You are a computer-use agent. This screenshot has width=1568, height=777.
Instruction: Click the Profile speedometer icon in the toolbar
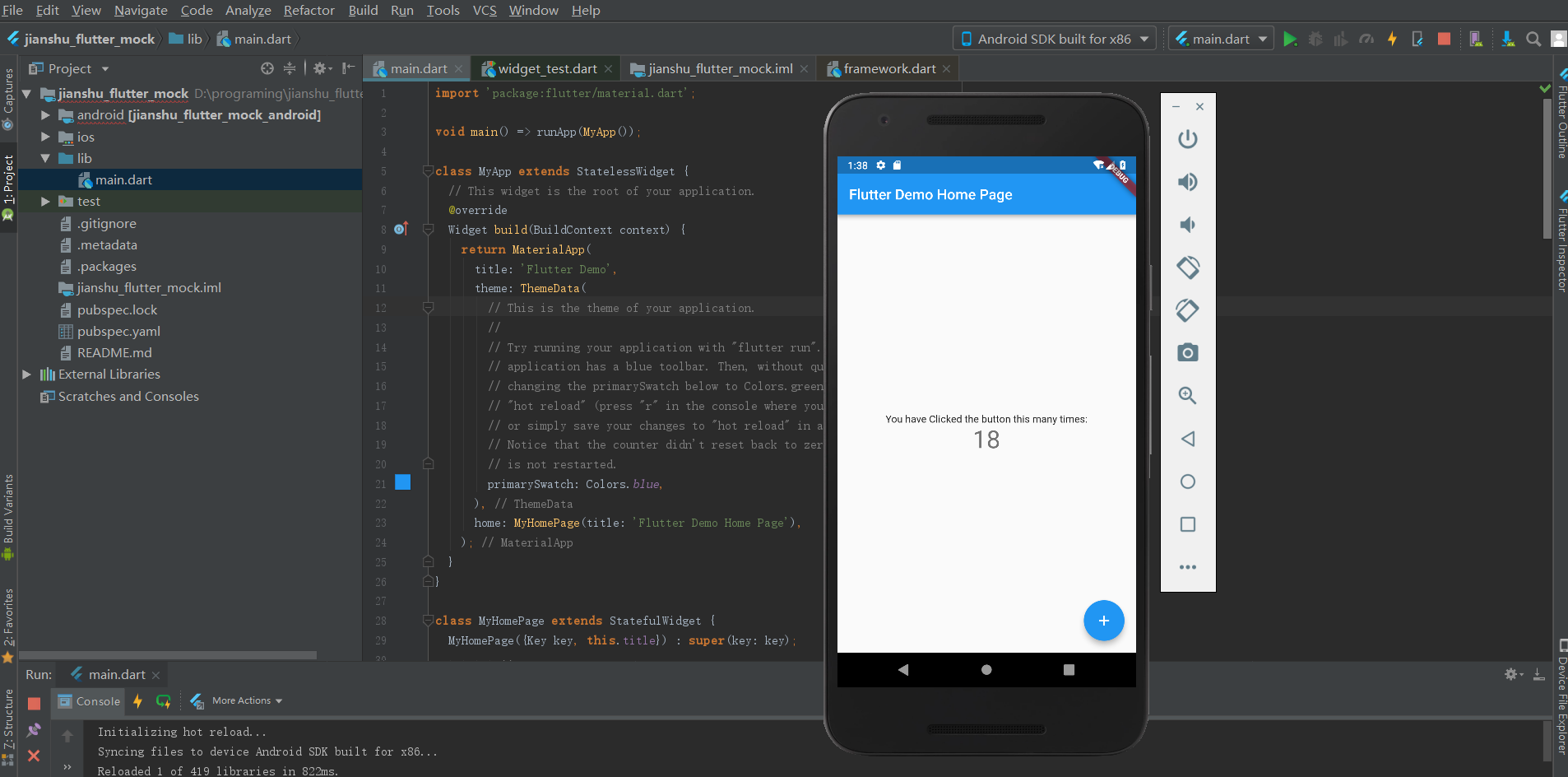point(1366,39)
